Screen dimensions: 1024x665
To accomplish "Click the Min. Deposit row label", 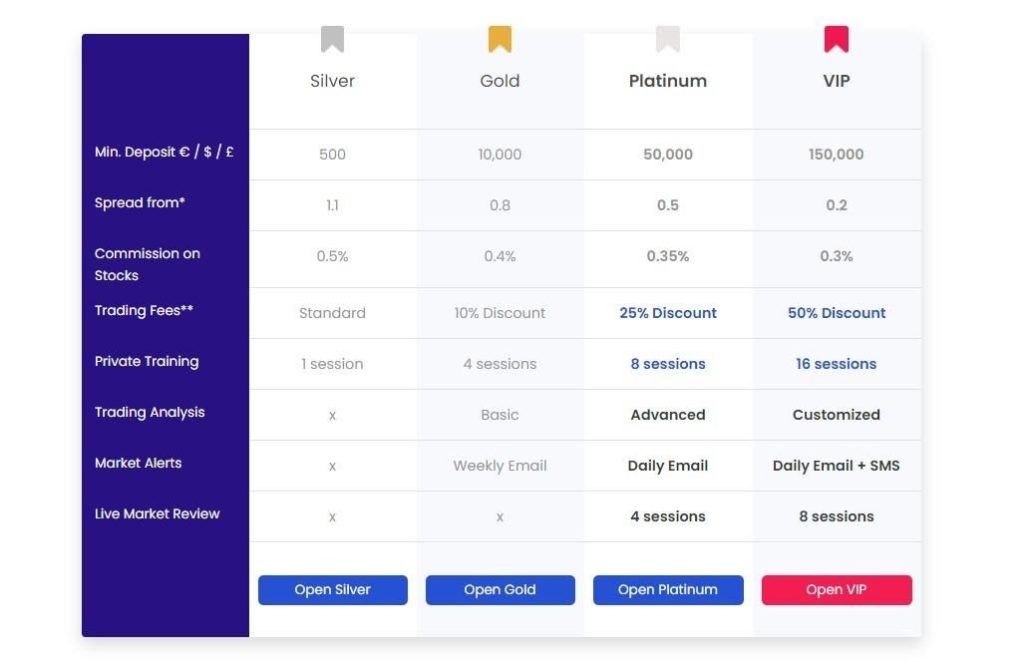I will click(x=164, y=153).
